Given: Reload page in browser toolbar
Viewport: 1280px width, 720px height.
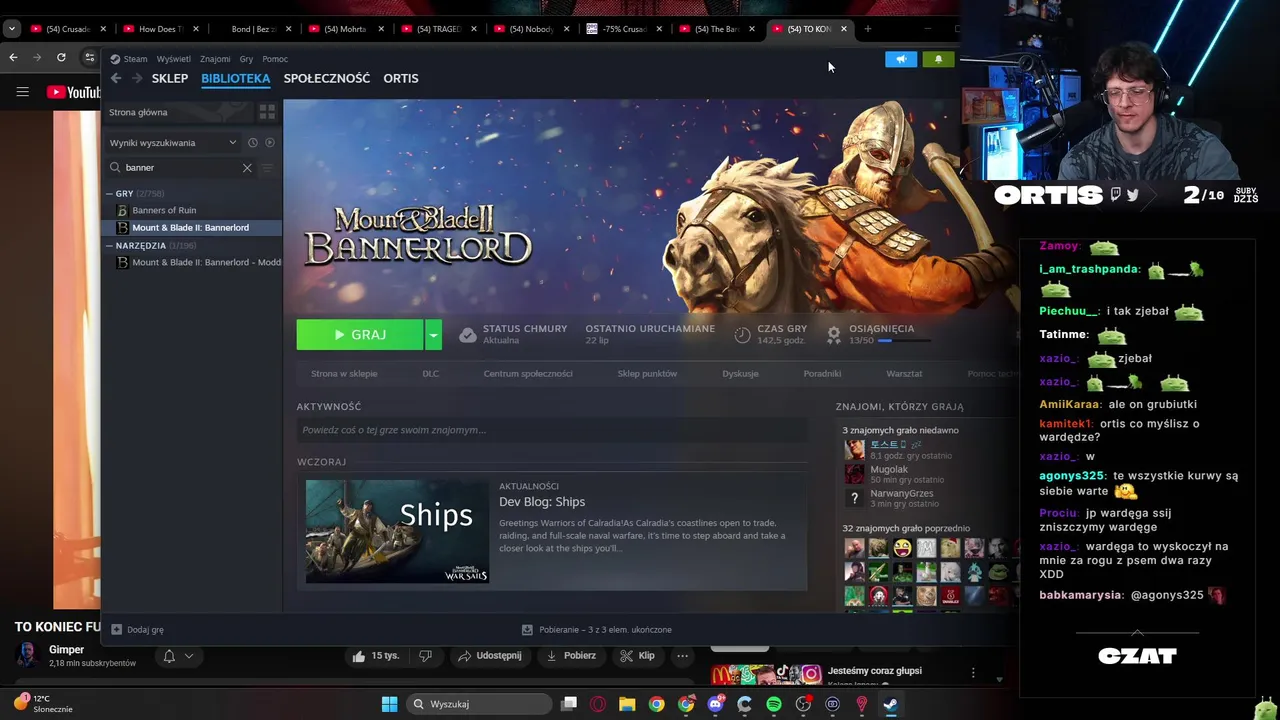Looking at the screenshot, I should pos(61,58).
